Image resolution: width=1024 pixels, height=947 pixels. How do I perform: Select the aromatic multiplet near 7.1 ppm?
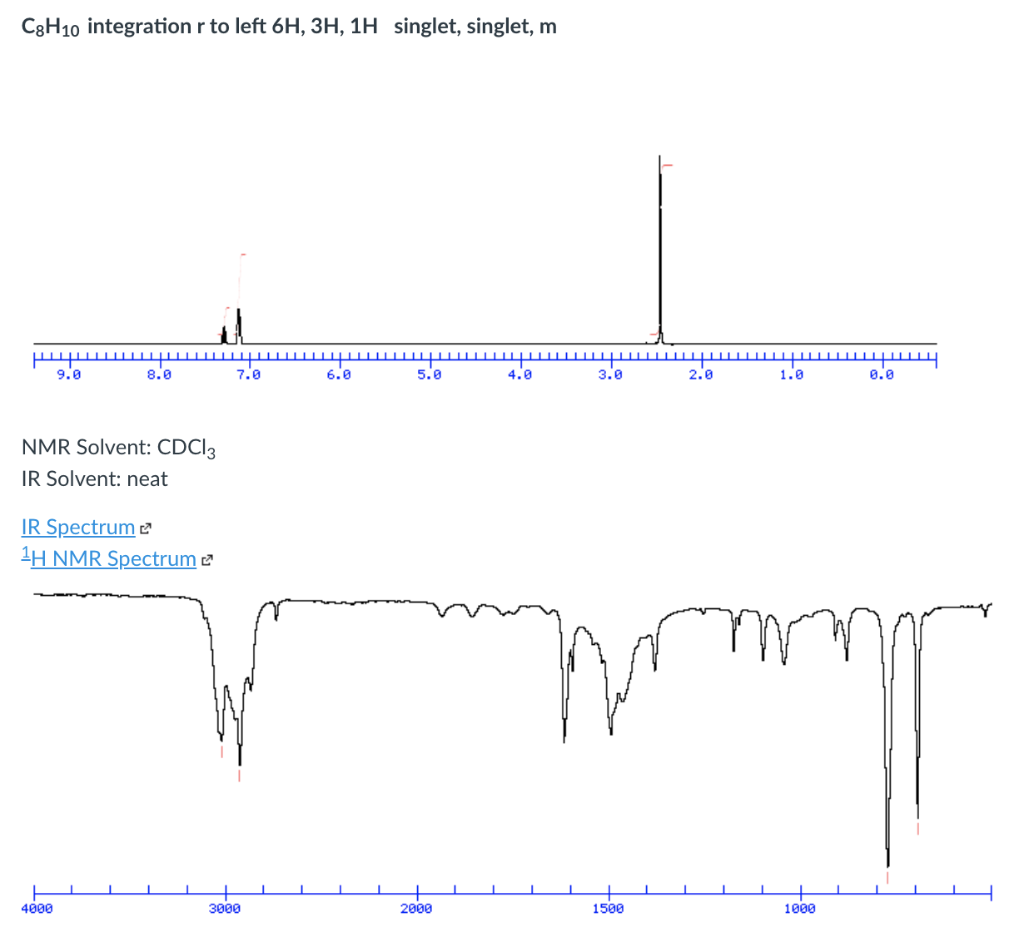238,320
